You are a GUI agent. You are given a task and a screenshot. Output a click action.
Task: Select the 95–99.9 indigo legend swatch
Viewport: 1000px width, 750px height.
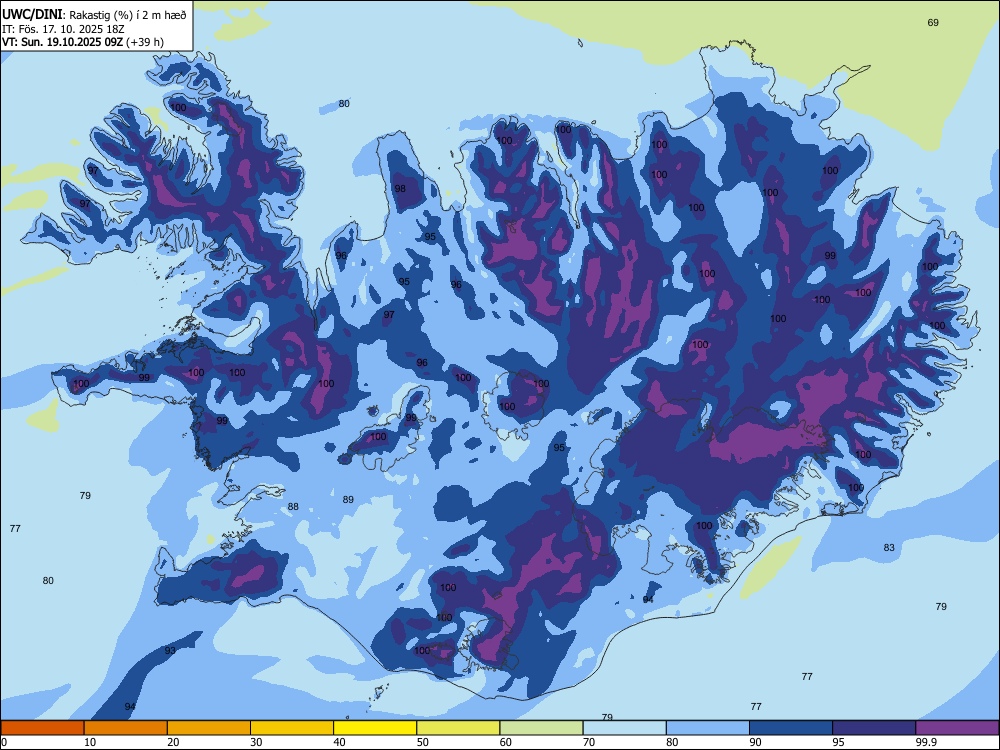(874, 728)
